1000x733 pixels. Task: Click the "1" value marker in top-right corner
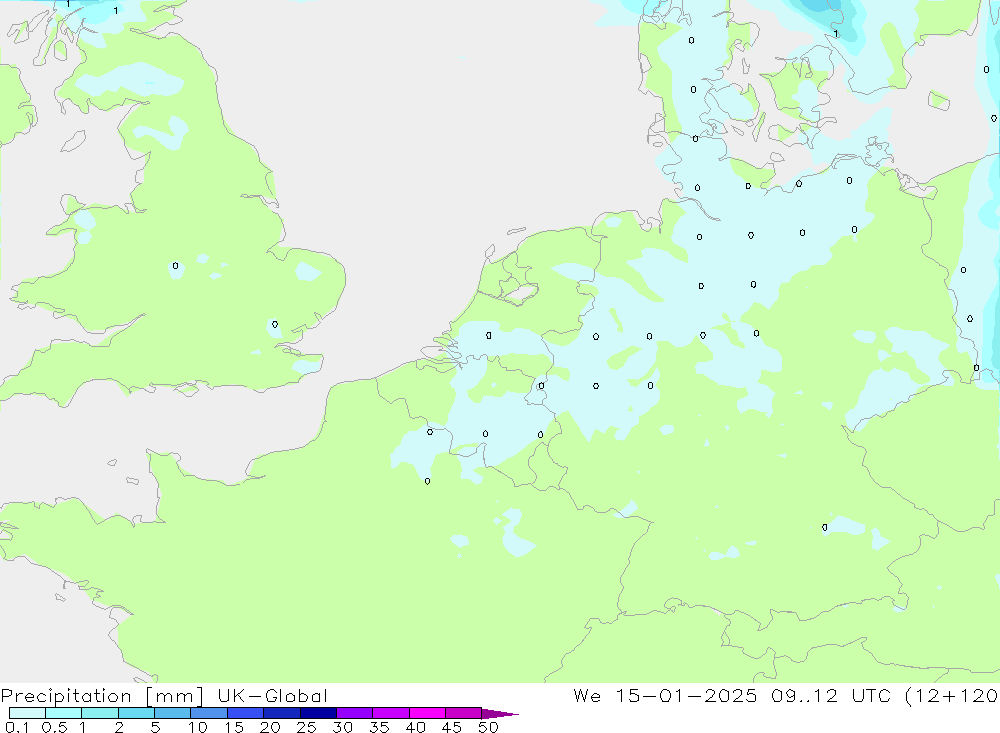click(x=836, y=34)
